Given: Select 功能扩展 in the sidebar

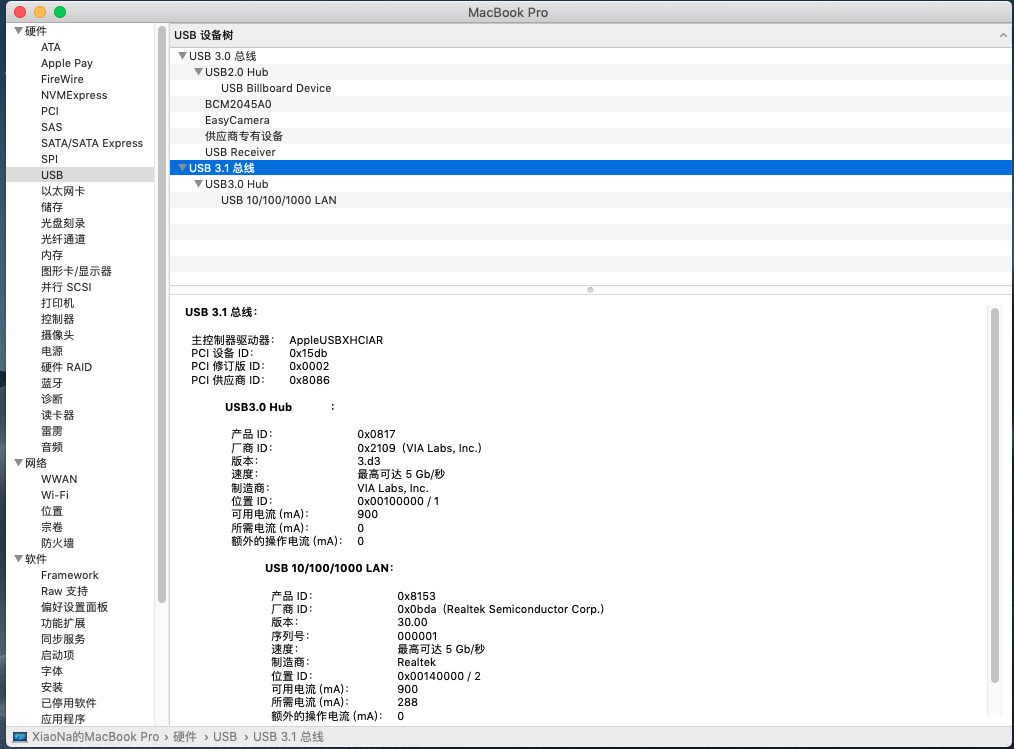Looking at the screenshot, I should point(63,623).
